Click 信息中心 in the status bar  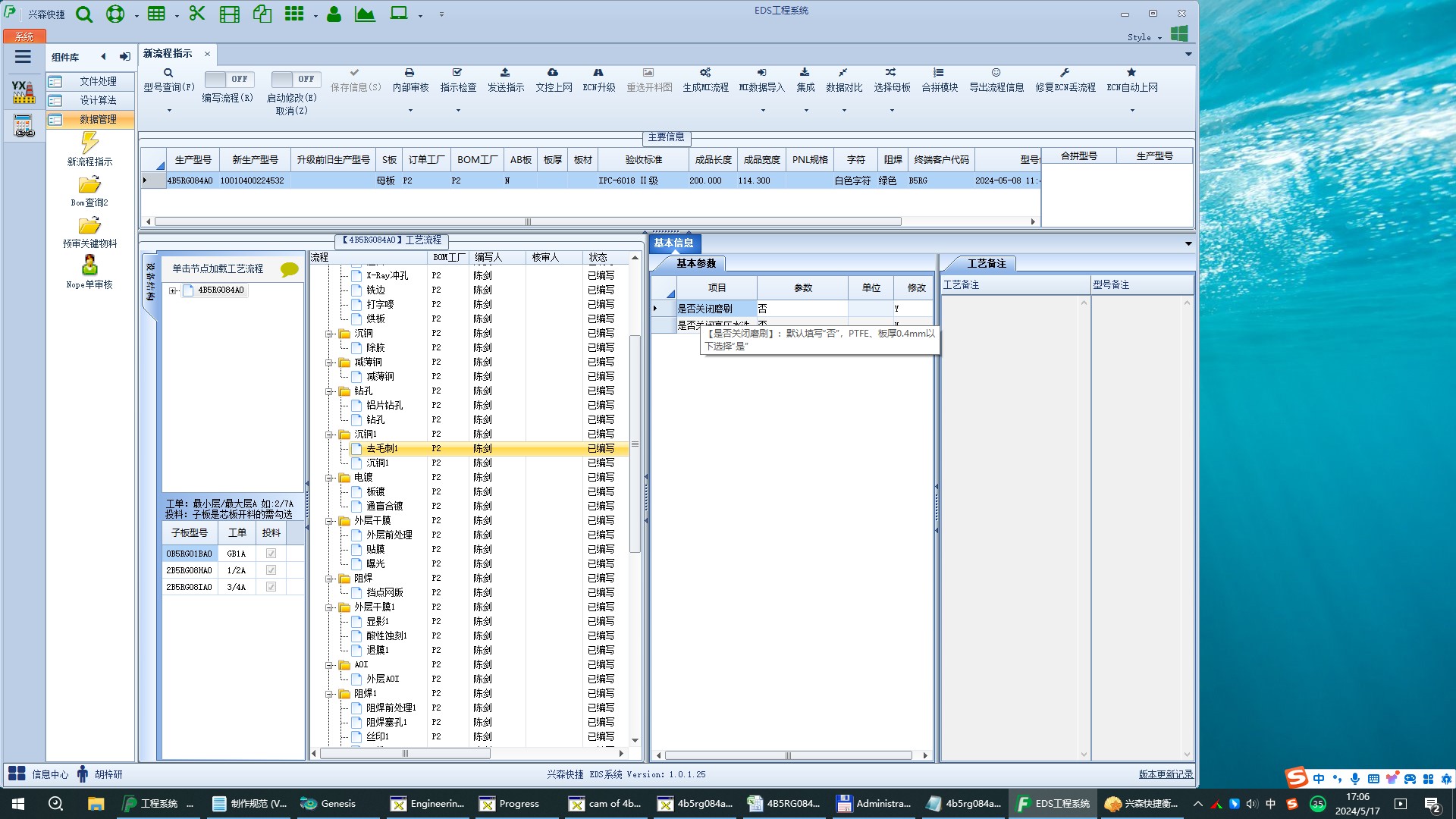coord(49,774)
